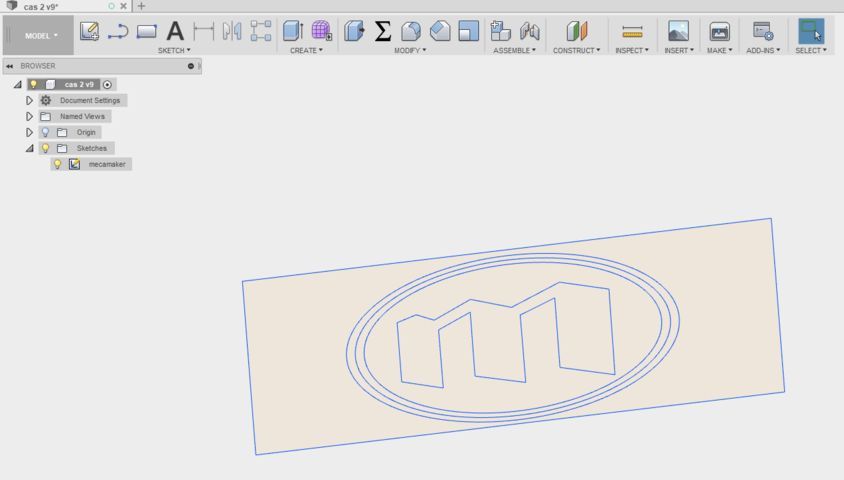This screenshot has height=480, width=844.
Task: Select the Extrude tool
Action: [293, 31]
